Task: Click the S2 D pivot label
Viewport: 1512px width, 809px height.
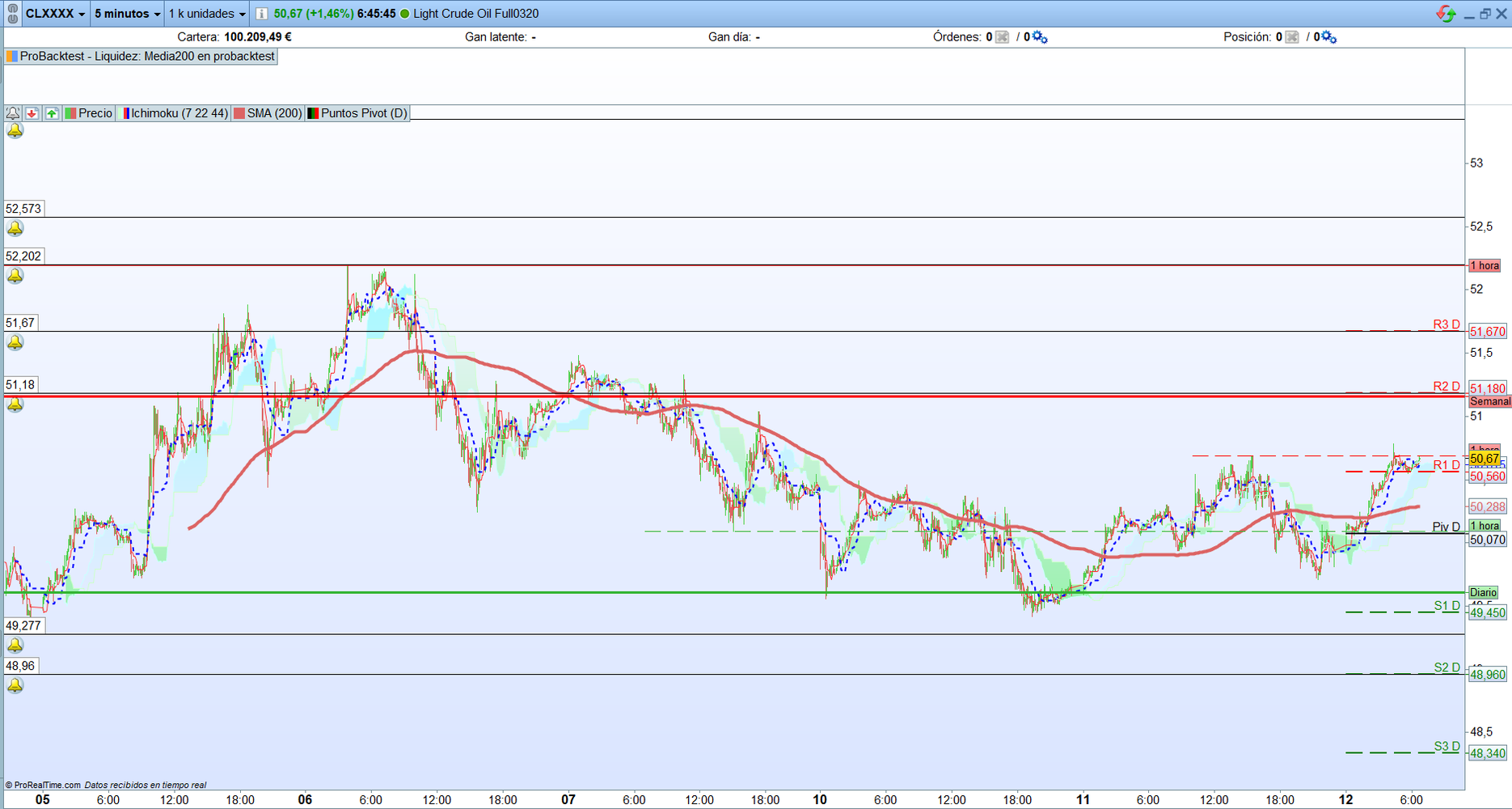Action: tap(1447, 667)
